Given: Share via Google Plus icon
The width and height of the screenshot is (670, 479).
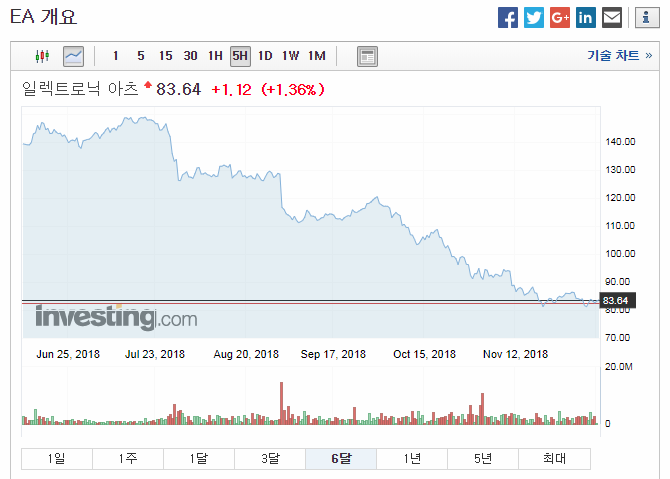Looking at the screenshot, I should click(560, 17).
